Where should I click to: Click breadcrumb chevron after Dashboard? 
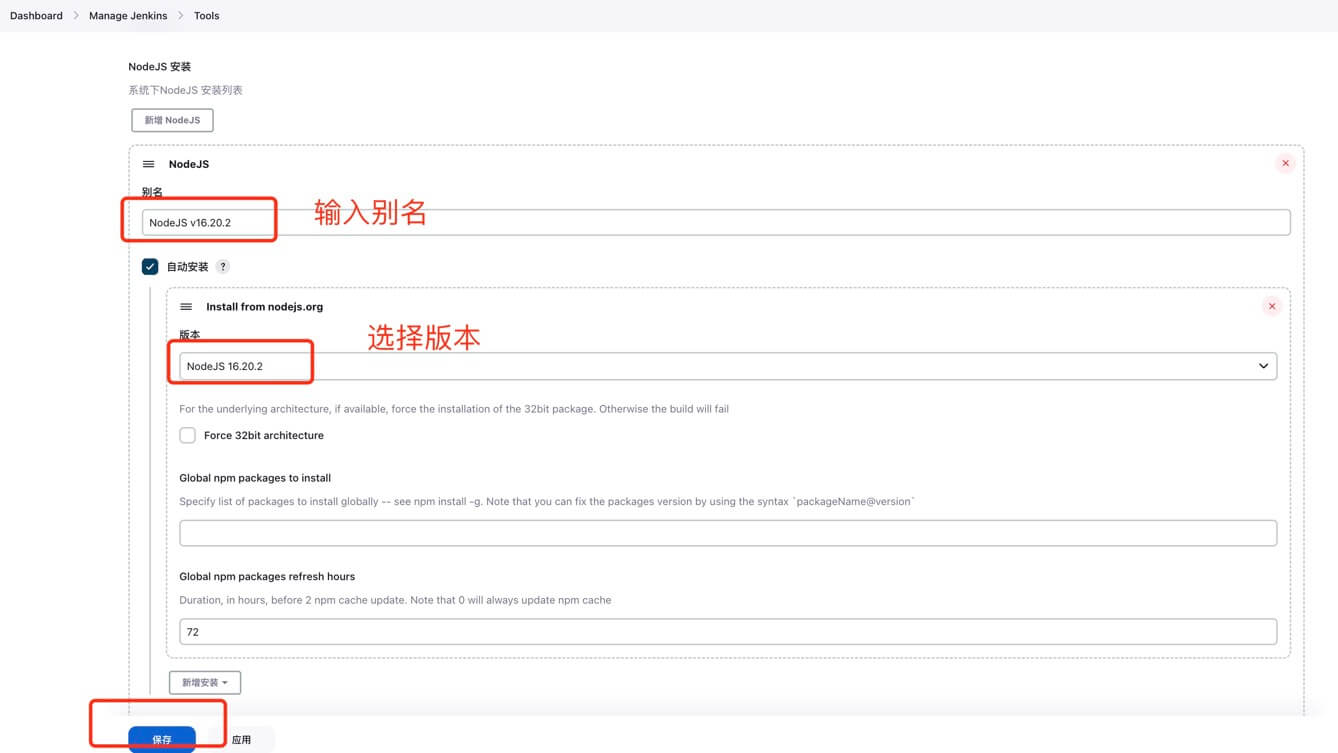point(76,16)
